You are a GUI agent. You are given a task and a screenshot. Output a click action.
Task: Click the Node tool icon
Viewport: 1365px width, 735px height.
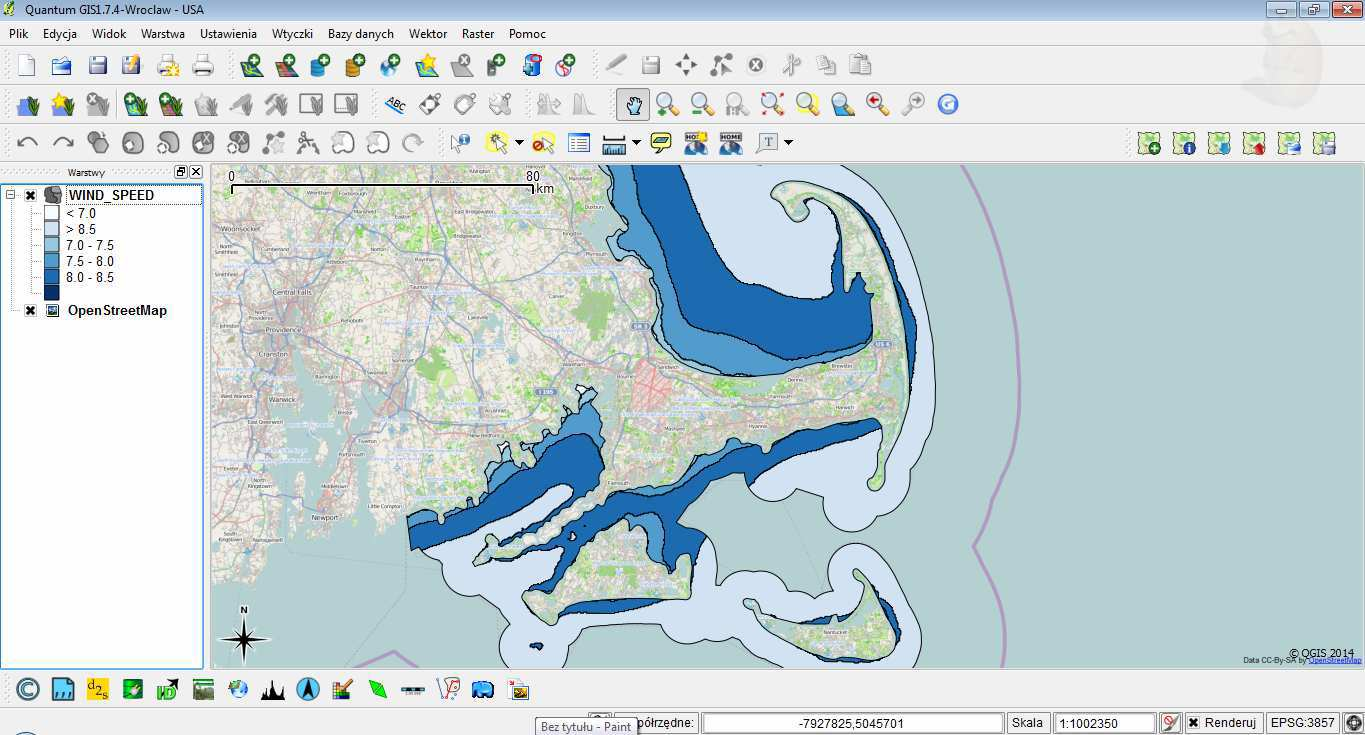click(x=721, y=66)
